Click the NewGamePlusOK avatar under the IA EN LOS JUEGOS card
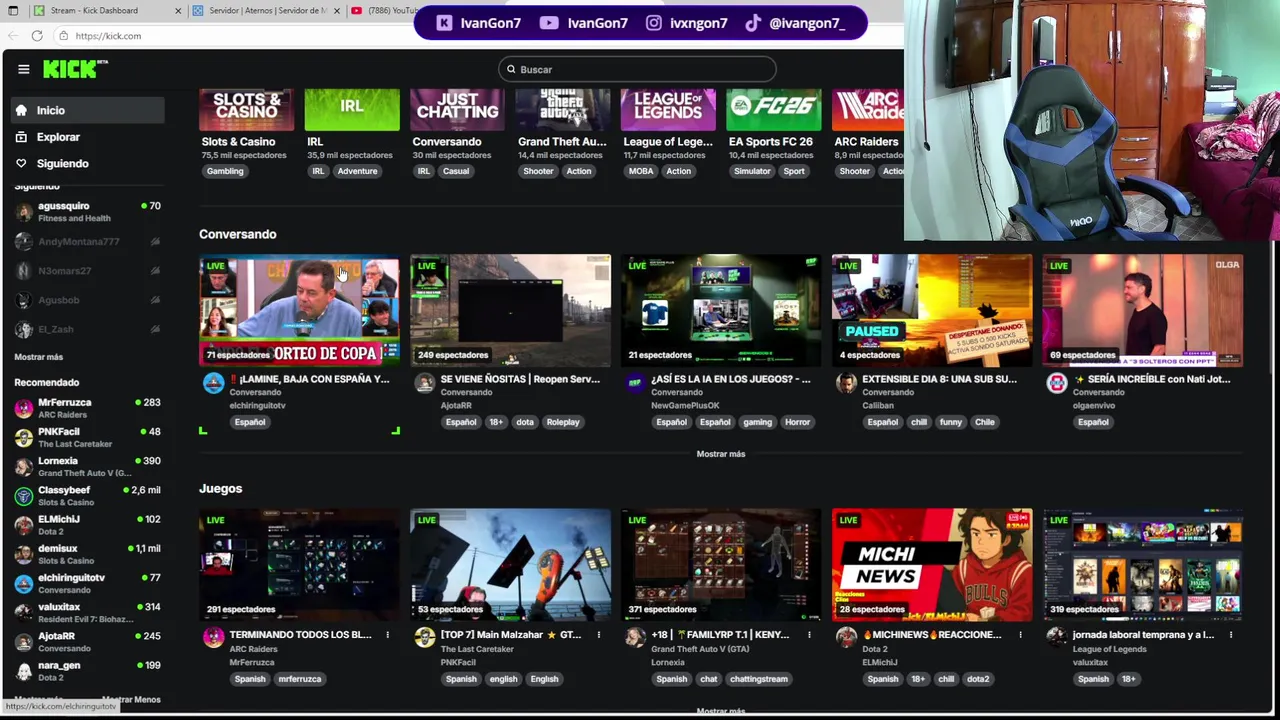The width and height of the screenshot is (1280, 720). point(635,383)
